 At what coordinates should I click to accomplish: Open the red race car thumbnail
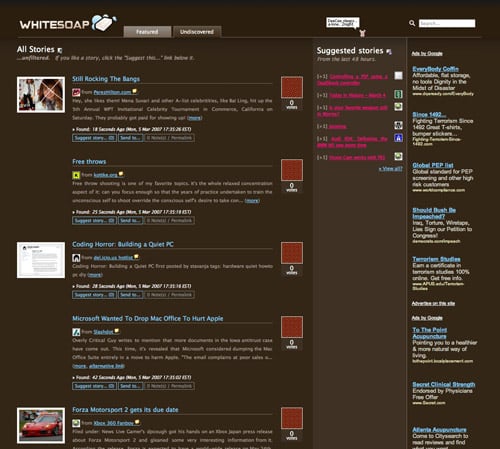coord(41,426)
